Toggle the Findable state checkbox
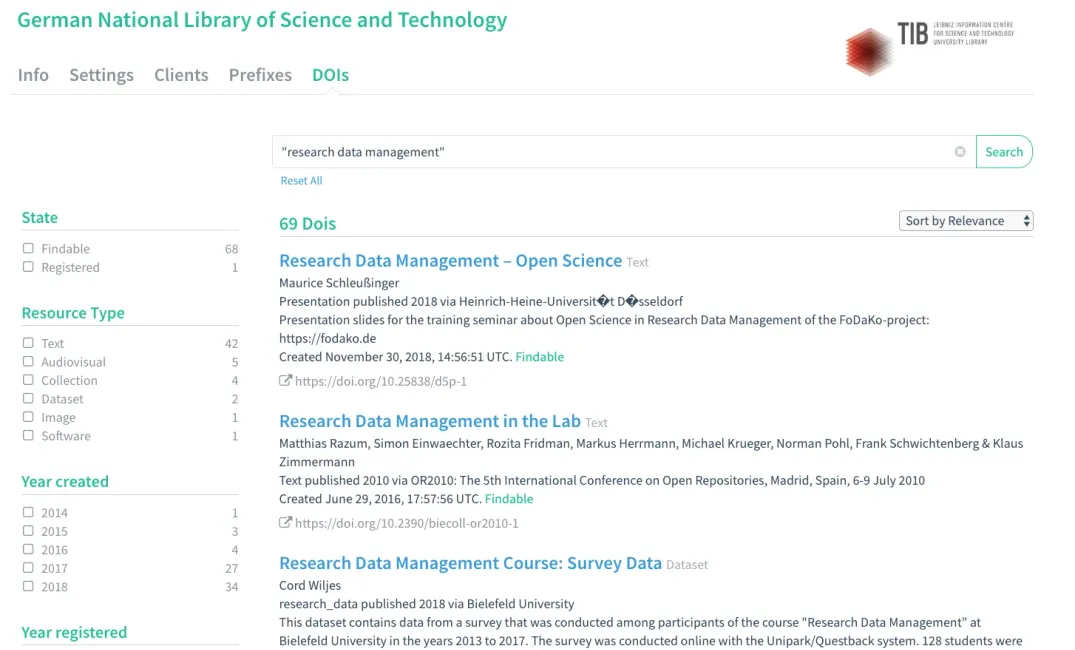The image size is (1075, 650). pos(28,249)
